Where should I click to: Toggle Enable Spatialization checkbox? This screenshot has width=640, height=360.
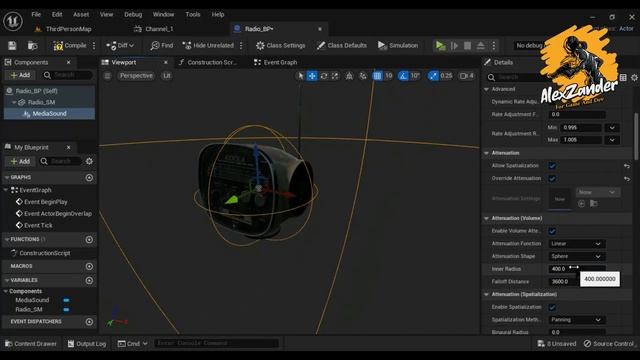[x=552, y=307]
